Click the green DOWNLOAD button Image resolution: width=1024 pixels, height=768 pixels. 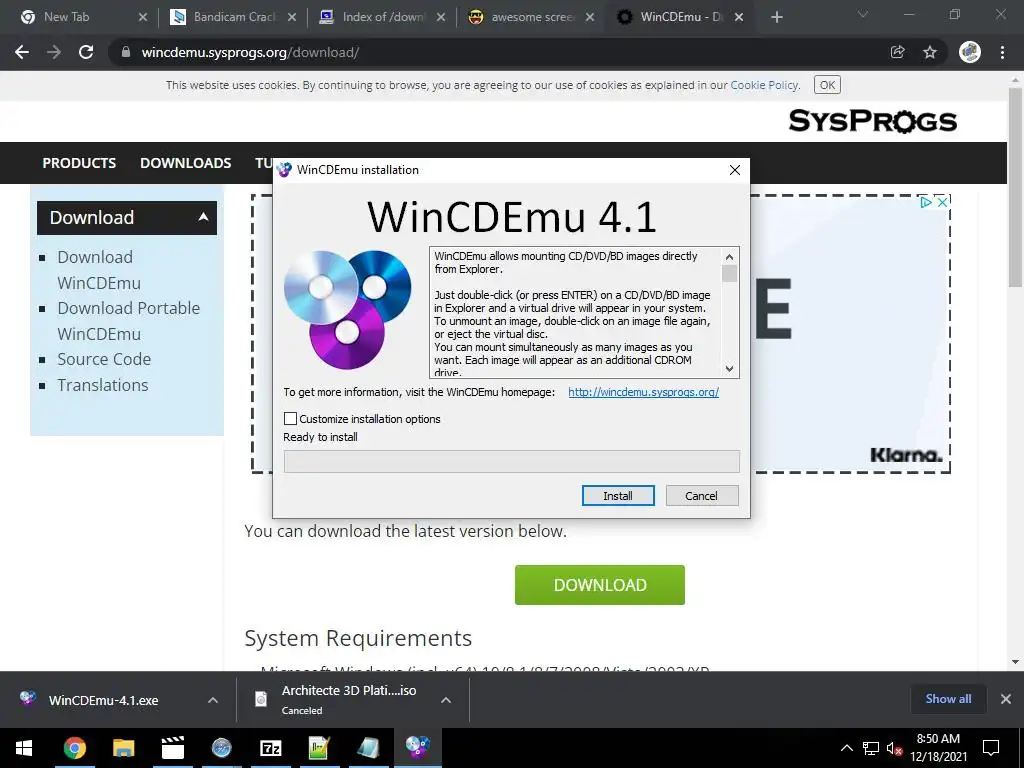click(600, 584)
